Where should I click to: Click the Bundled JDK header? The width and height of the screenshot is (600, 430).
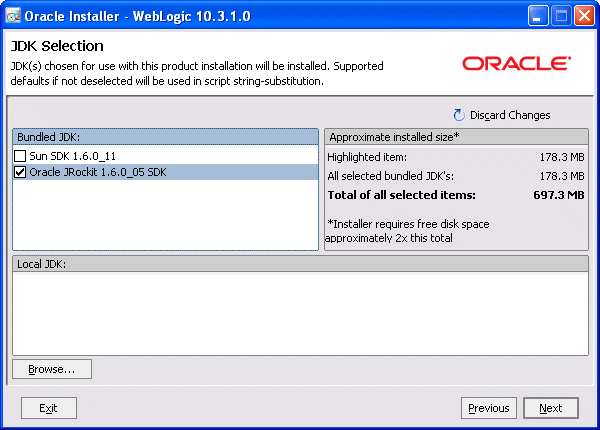(x=165, y=137)
